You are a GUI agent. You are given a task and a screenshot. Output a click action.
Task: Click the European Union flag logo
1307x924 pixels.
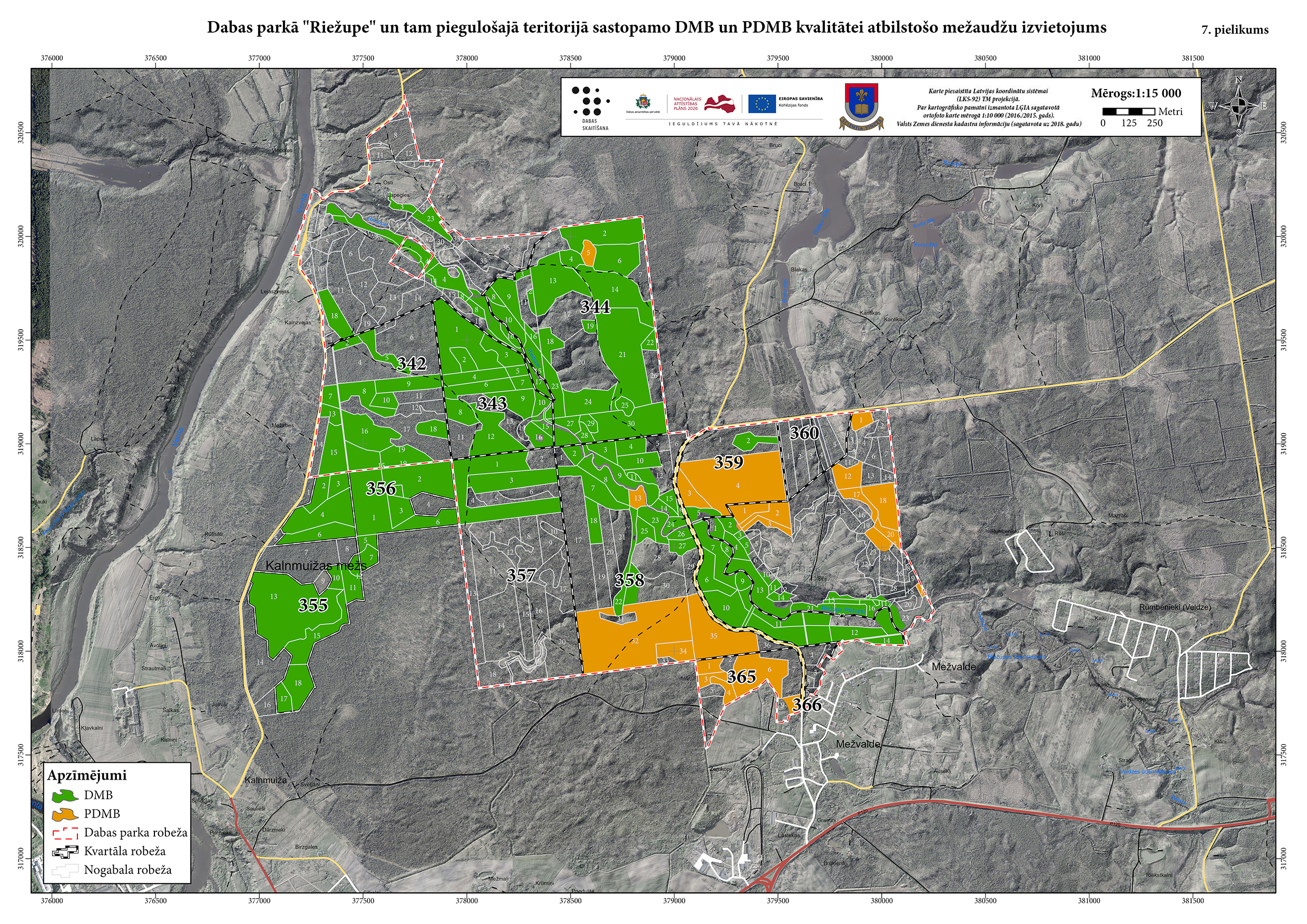point(762,104)
